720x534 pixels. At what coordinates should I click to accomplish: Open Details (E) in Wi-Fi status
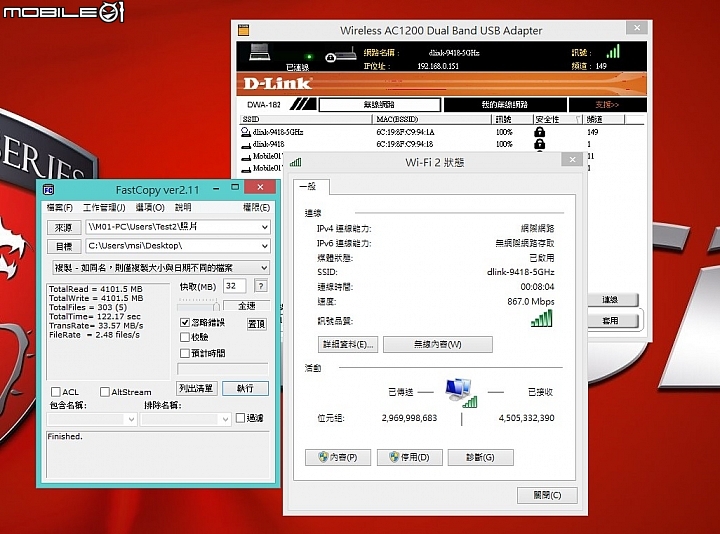pyautogui.click(x=348, y=344)
